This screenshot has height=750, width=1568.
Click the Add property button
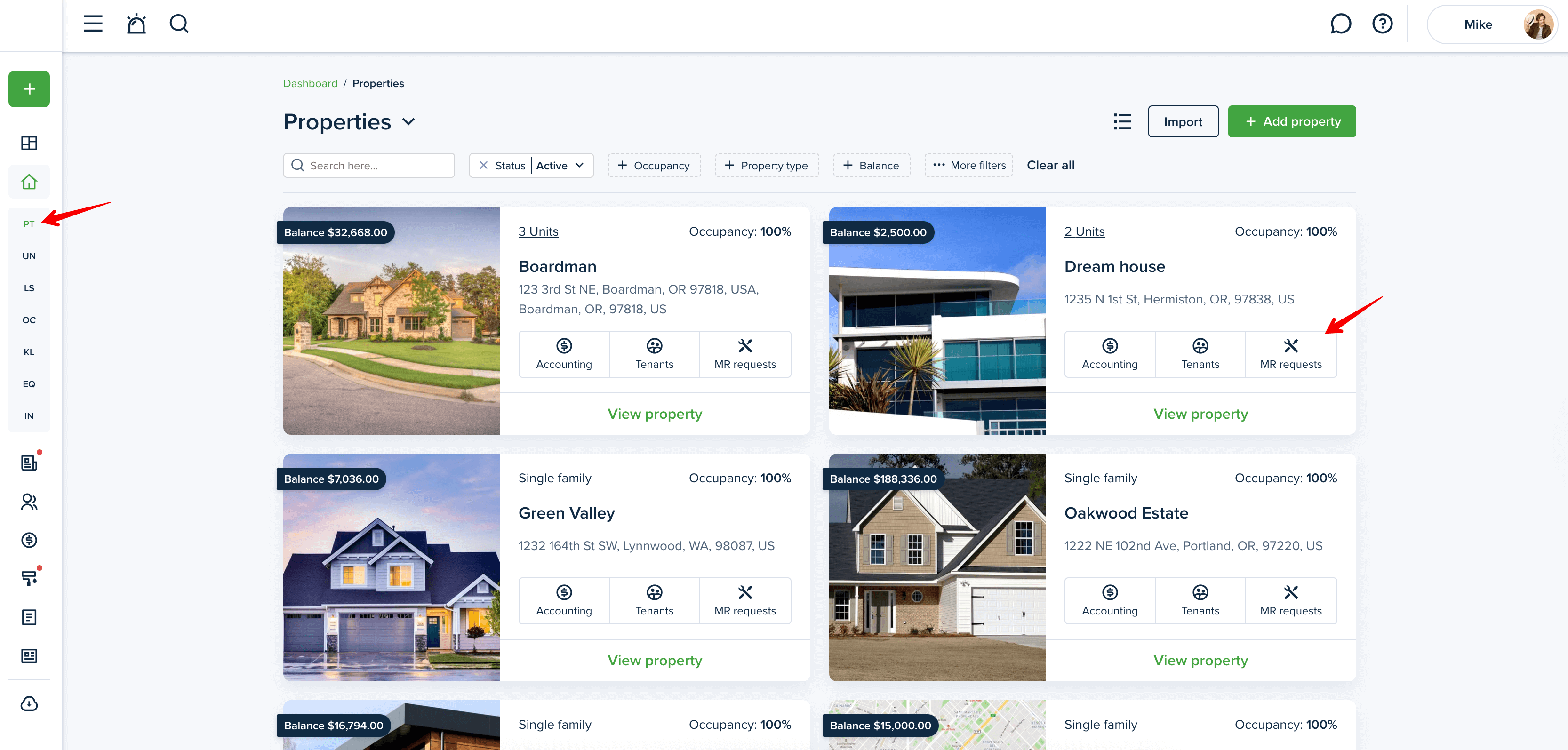1292,122
